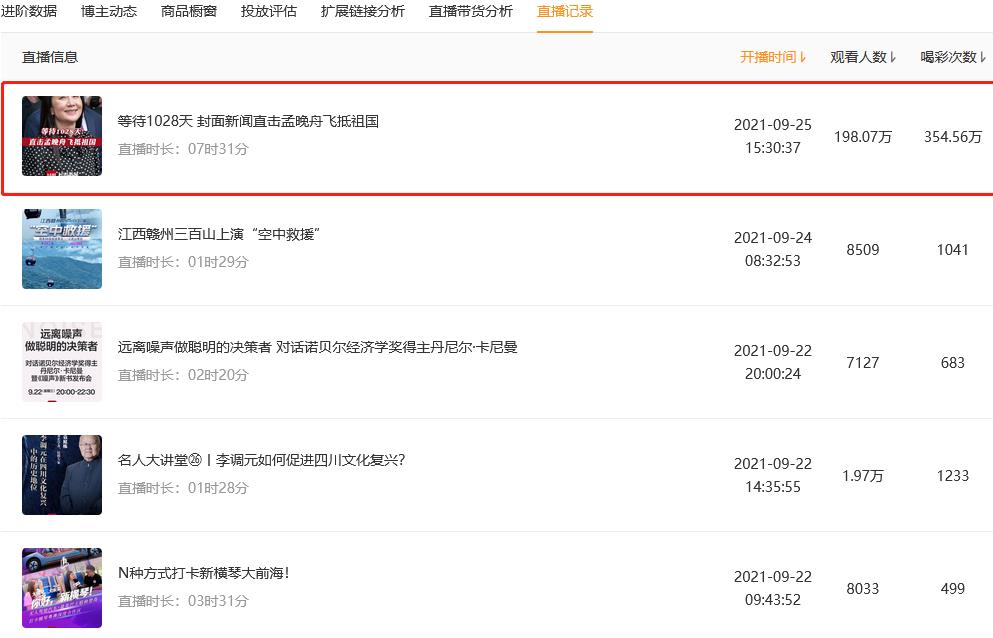
Task: Select viewer count 8033
Action: tap(863, 589)
